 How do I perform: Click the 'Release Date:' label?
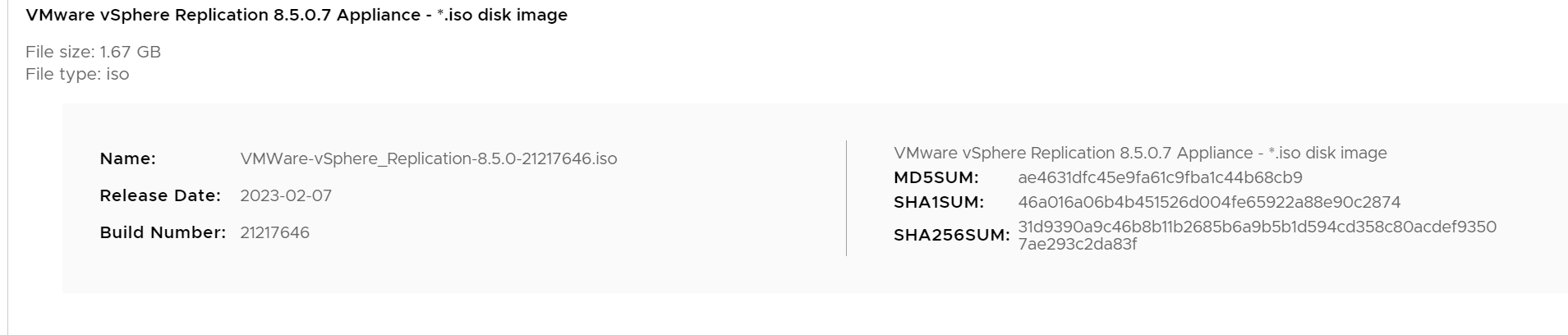(x=160, y=196)
